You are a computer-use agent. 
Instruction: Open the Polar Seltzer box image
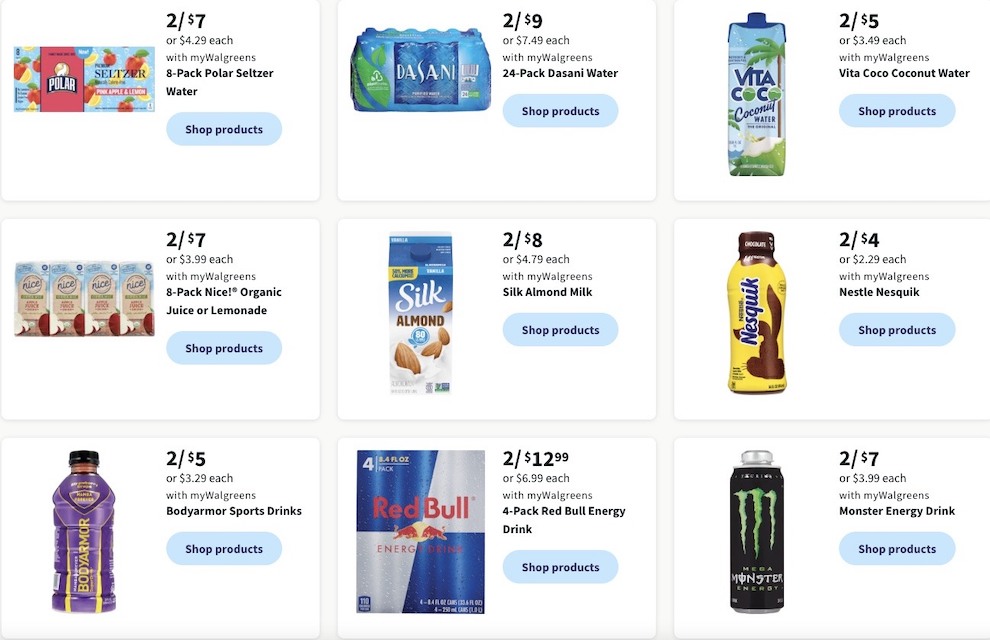[x=84, y=79]
